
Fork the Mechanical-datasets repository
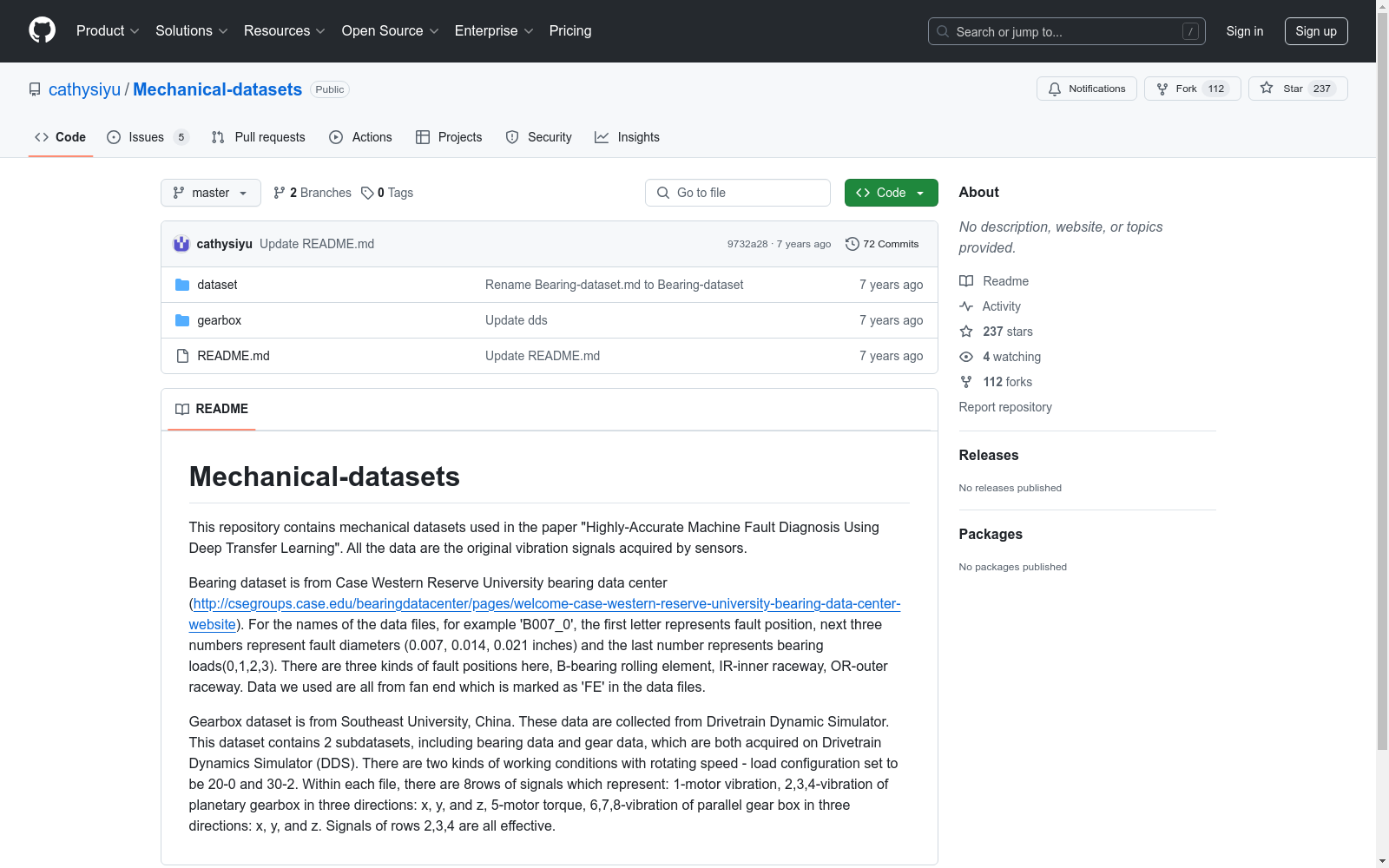(1178, 89)
